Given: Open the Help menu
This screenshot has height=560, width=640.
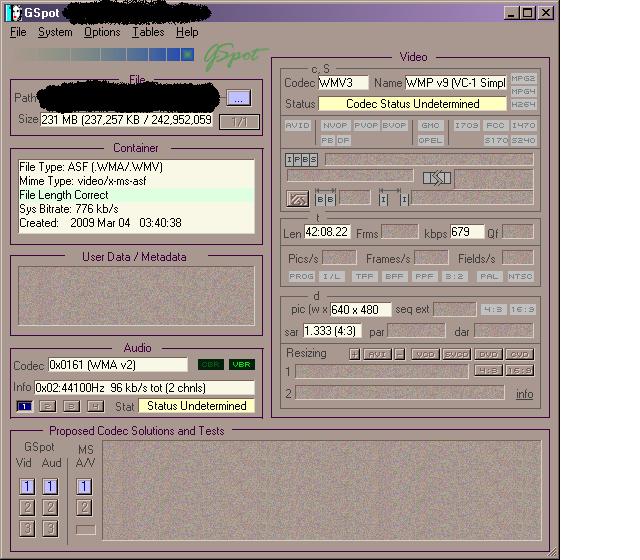Looking at the screenshot, I should (187, 32).
